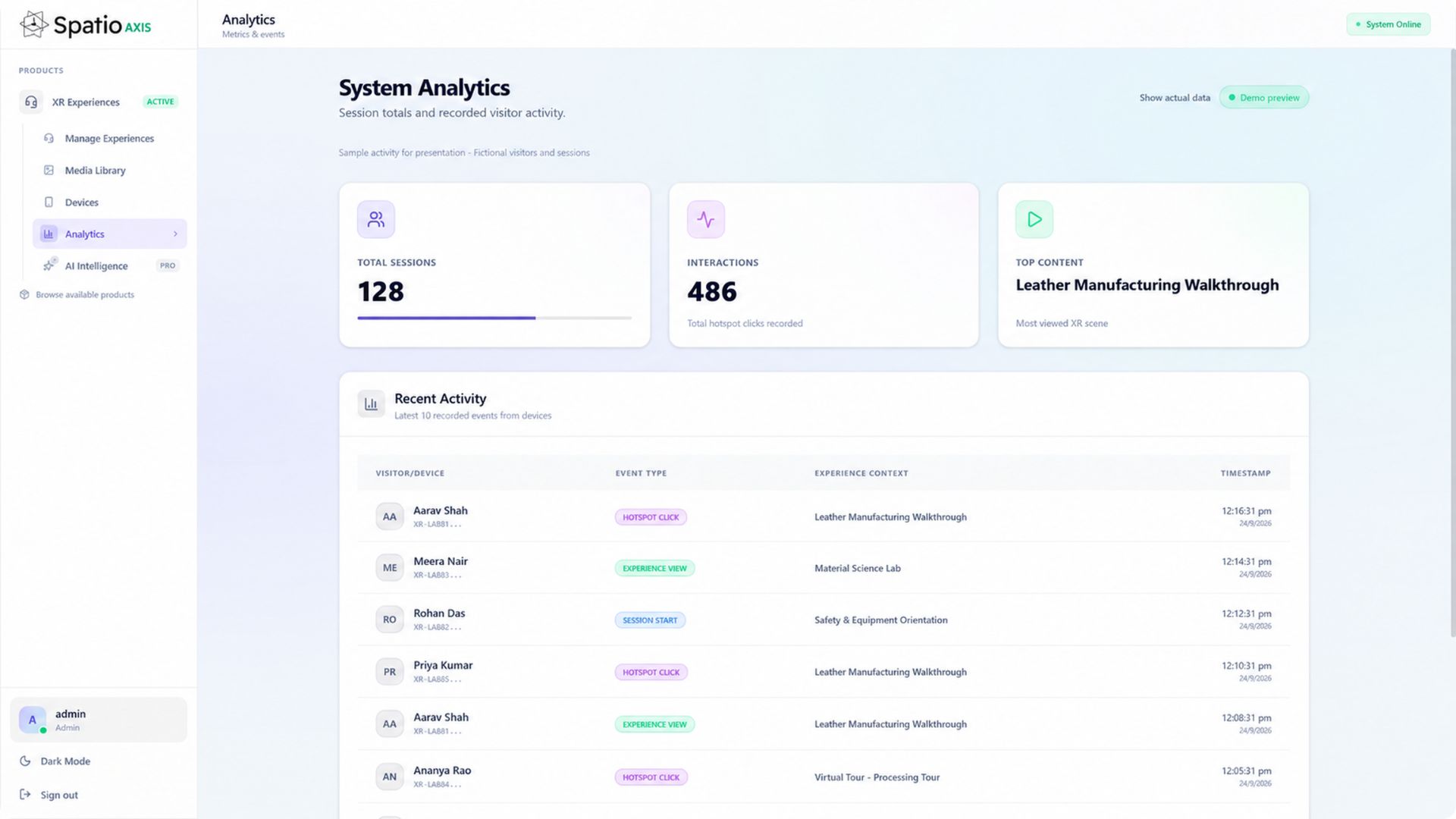
Task: Click the Browse available products box icon
Action: pos(24,294)
